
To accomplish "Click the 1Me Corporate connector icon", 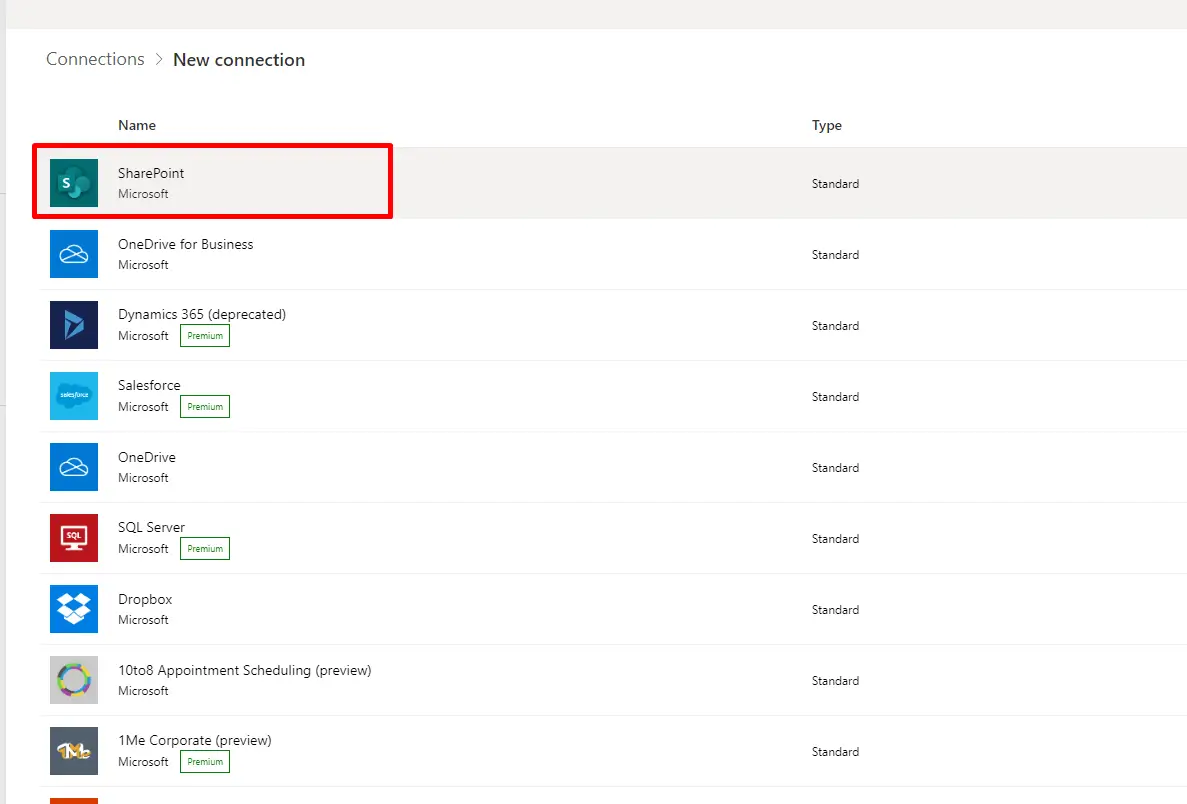I will (x=73, y=751).
